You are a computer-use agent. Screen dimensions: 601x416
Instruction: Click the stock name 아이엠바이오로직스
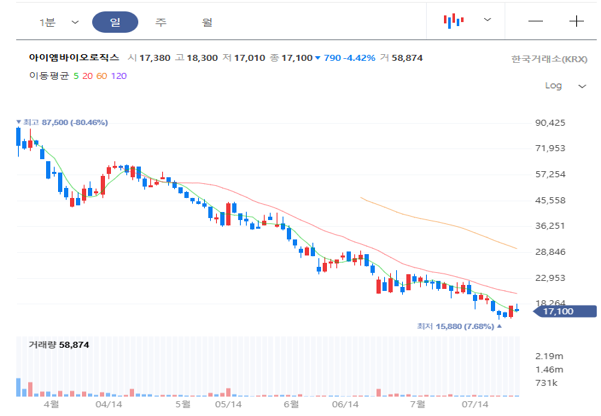click(x=74, y=58)
